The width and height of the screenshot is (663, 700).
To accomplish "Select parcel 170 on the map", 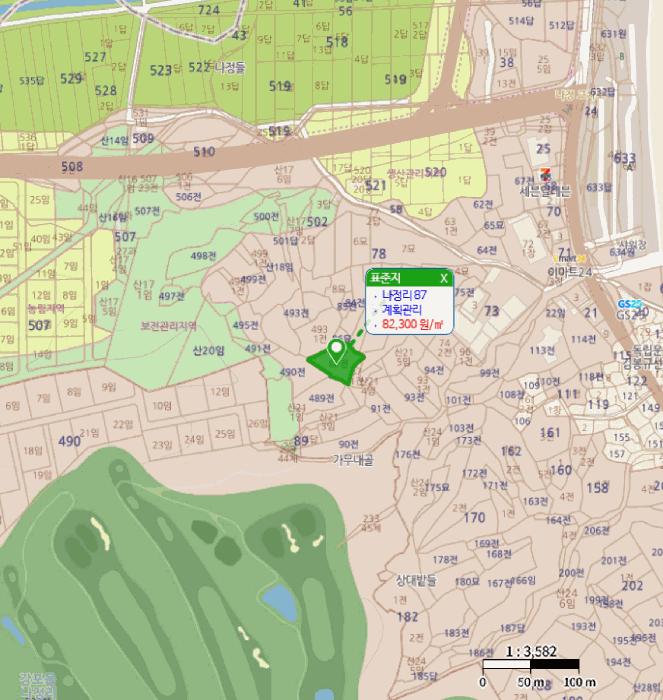I will click(475, 518).
